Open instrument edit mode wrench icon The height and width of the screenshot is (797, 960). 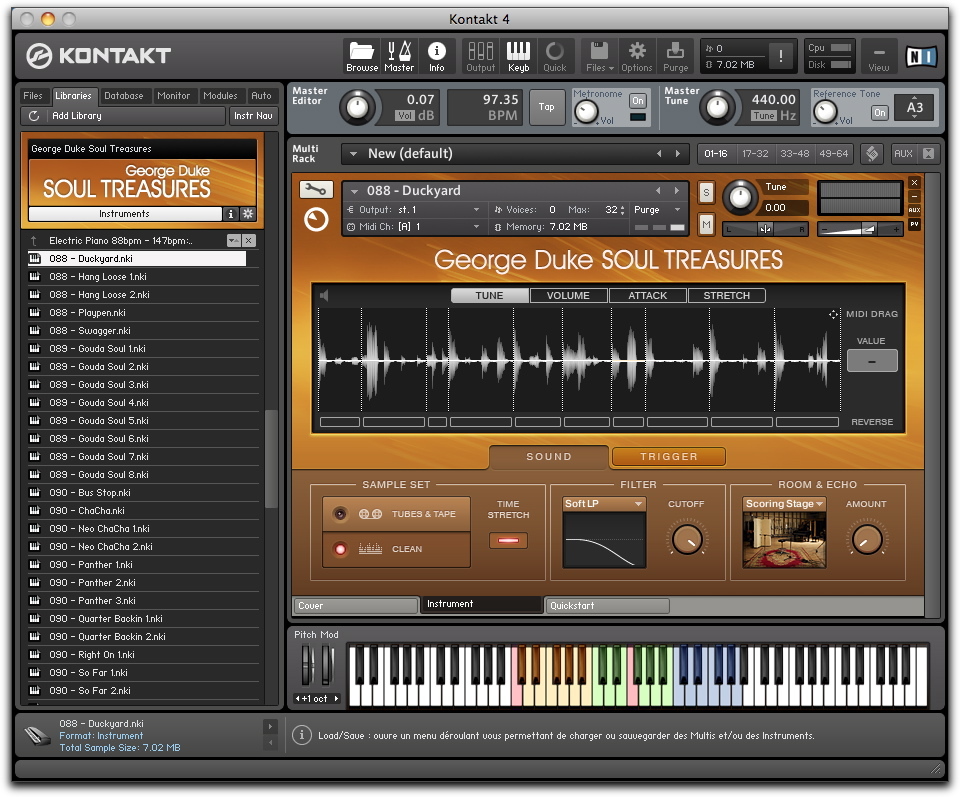coord(316,190)
